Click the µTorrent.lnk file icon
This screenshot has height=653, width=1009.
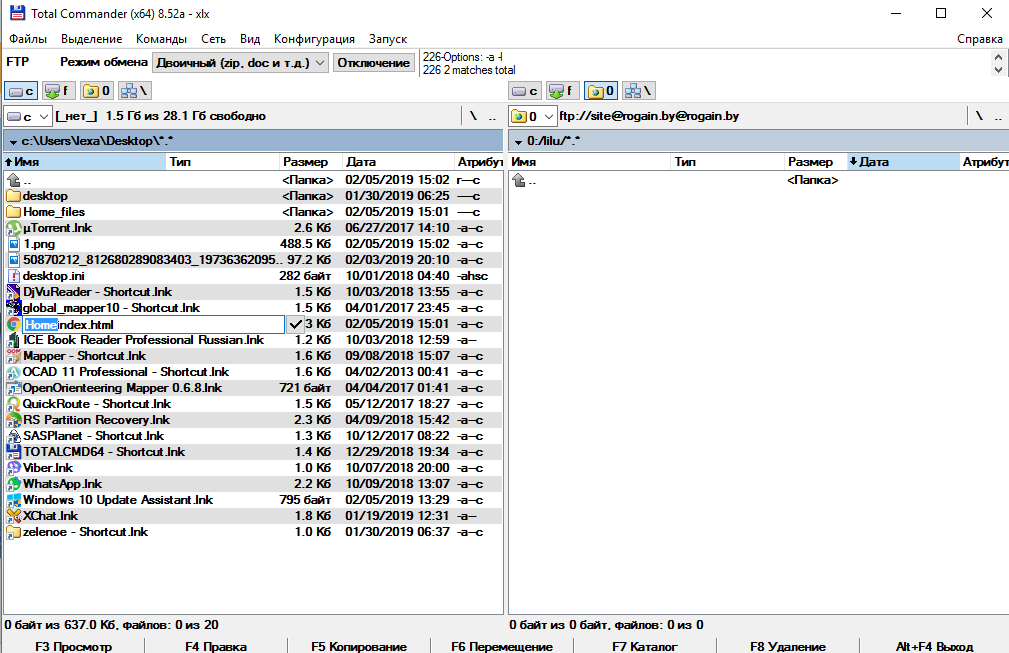[14, 228]
